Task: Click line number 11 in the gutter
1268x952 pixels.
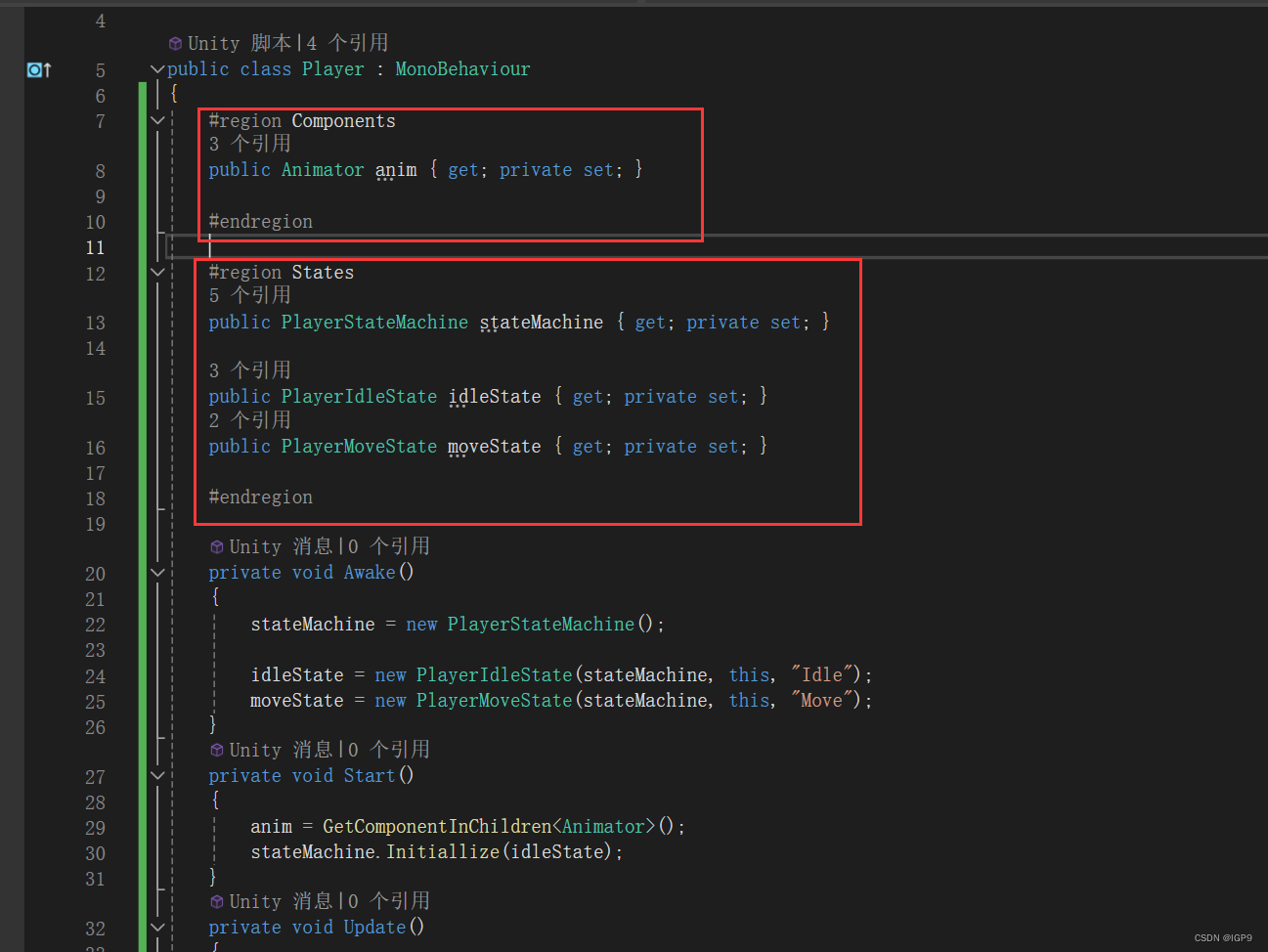Action: coord(95,247)
